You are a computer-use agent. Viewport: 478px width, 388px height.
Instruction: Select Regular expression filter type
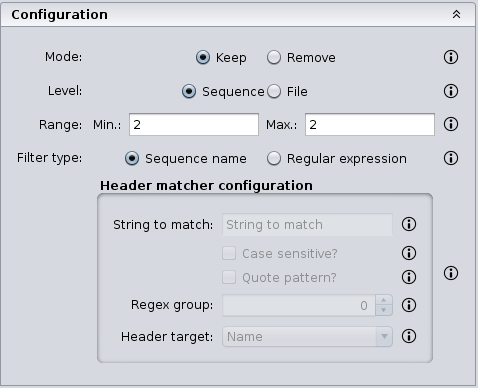click(274, 158)
